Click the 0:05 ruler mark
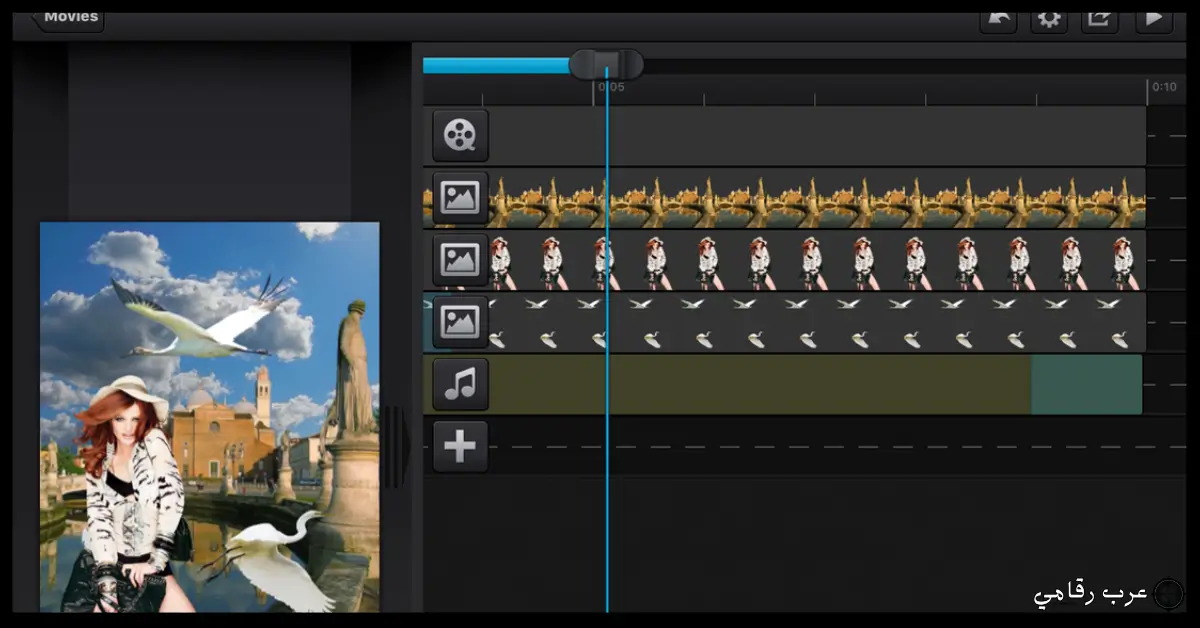 coord(611,87)
